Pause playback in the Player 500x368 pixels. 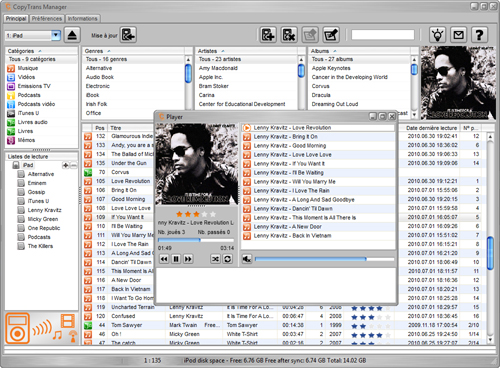(176, 259)
